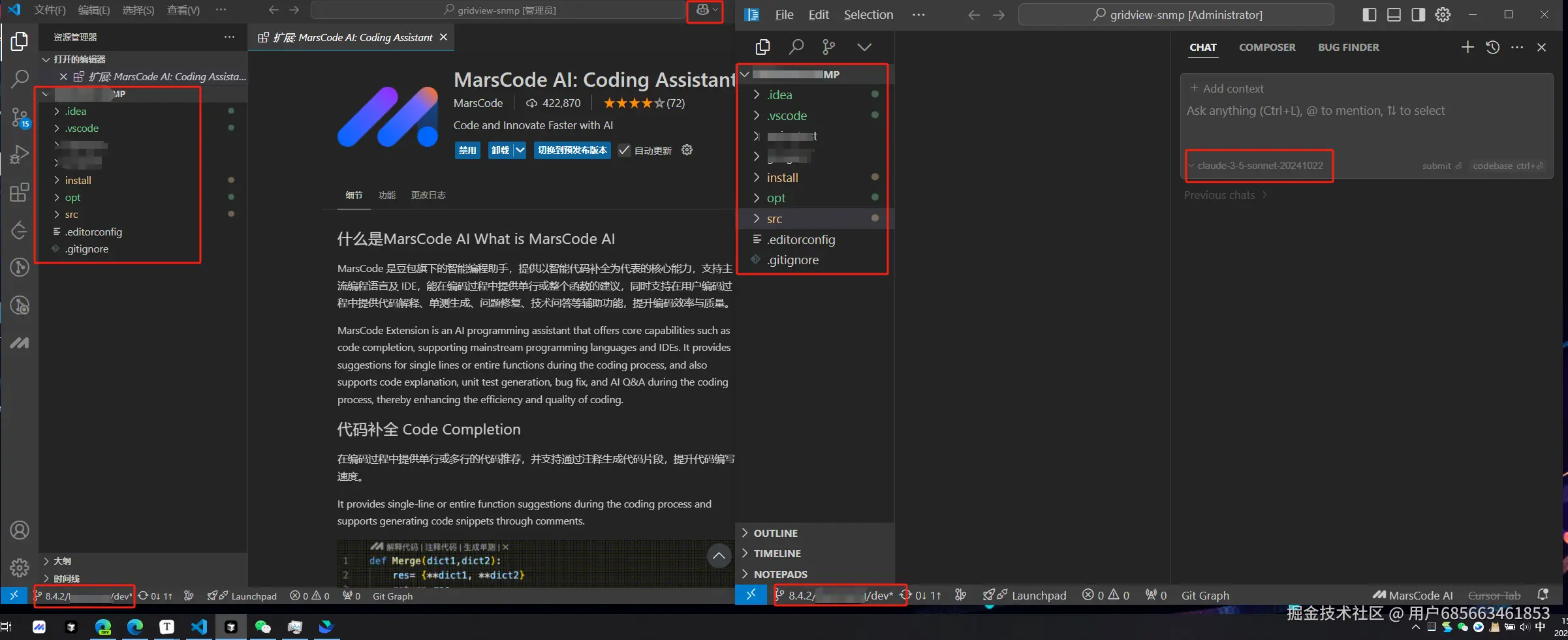Image resolution: width=1568 pixels, height=640 pixels.
Task: Open Cursor settings gear in title bar
Action: tap(1443, 14)
